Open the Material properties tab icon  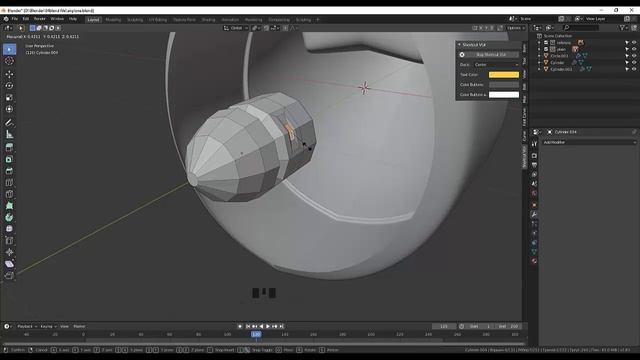(x=534, y=261)
